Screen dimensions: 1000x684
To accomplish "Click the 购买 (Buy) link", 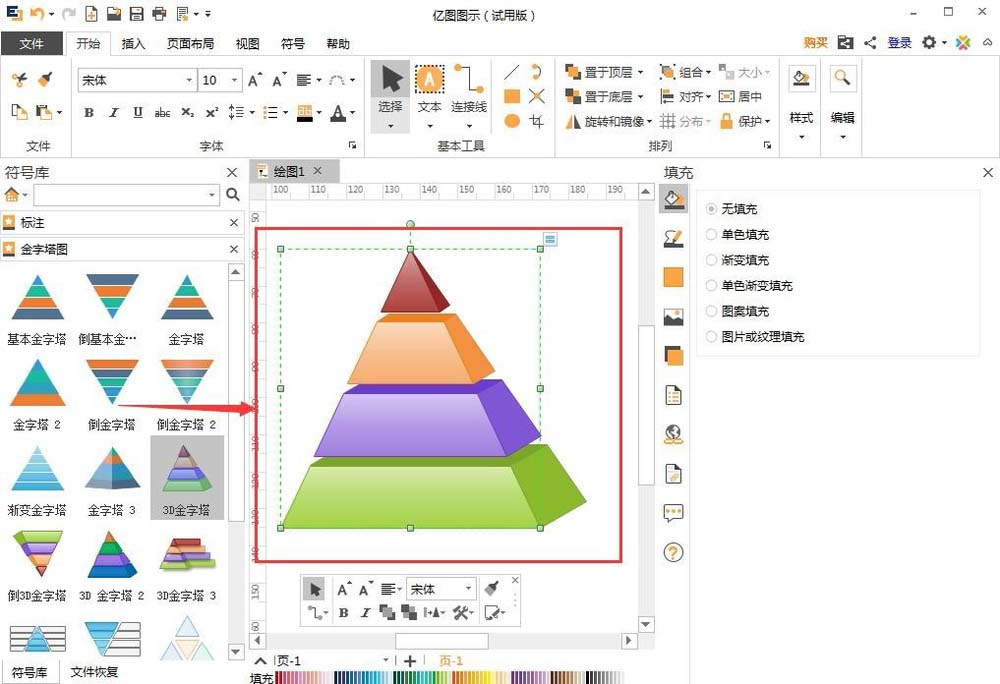I will click(x=814, y=43).
